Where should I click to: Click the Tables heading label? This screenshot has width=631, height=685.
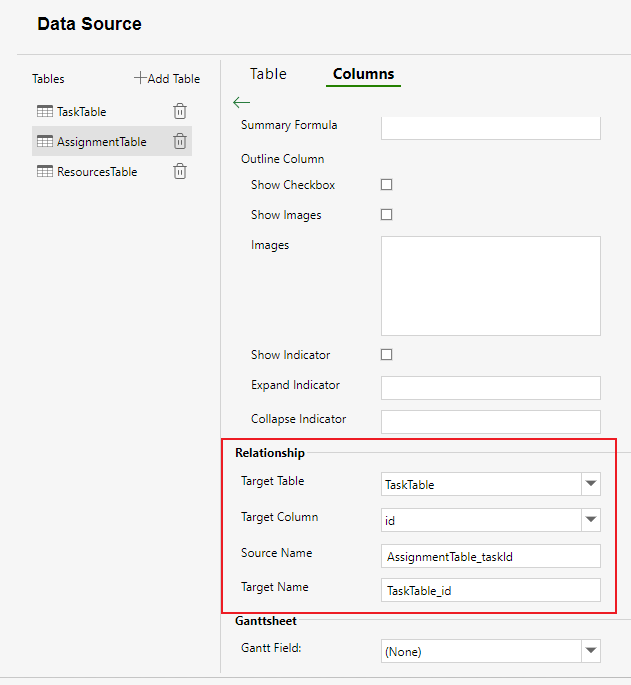48,79
